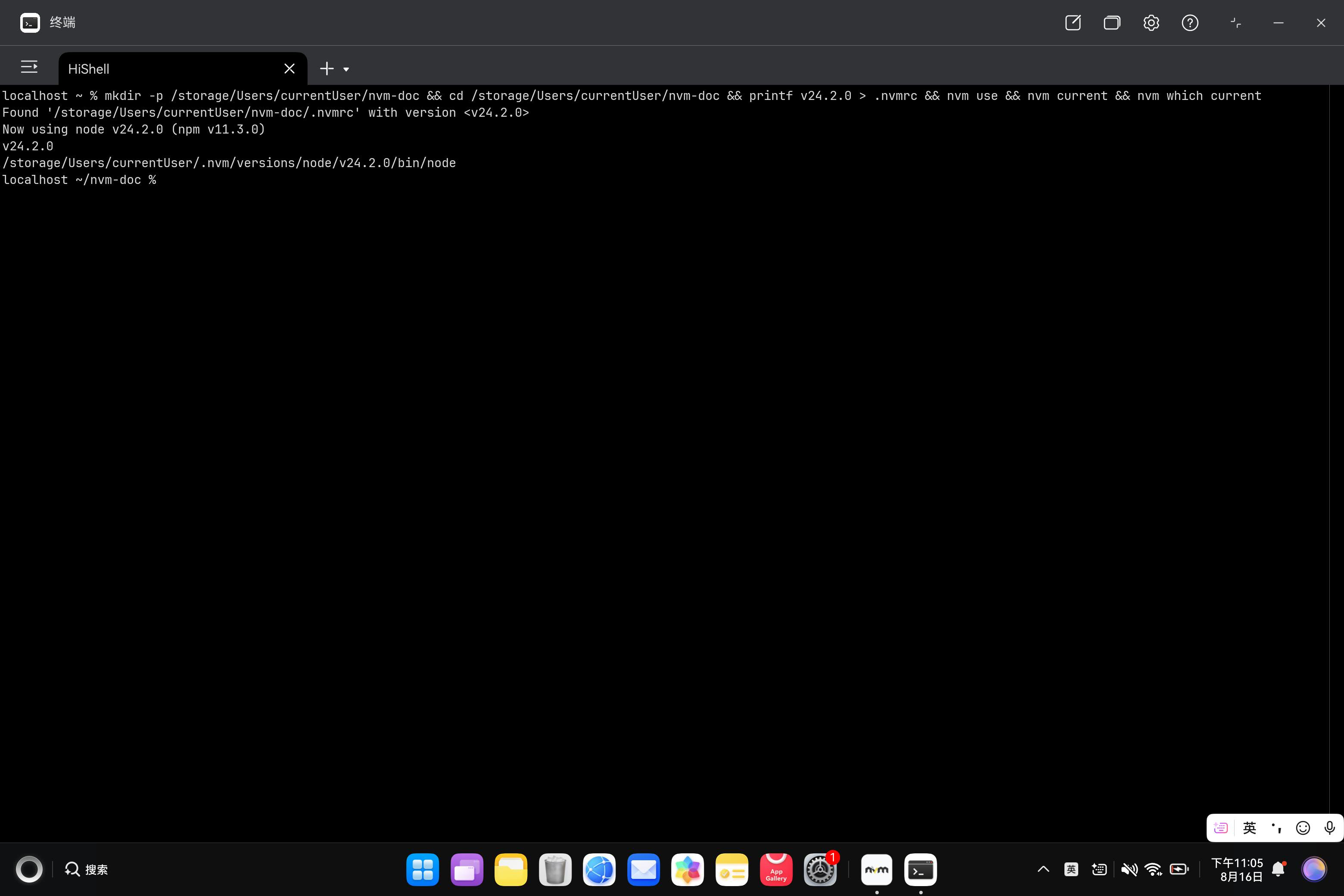Open the notifications bell icon
1344x896 pixels.
click(1279, 870)
